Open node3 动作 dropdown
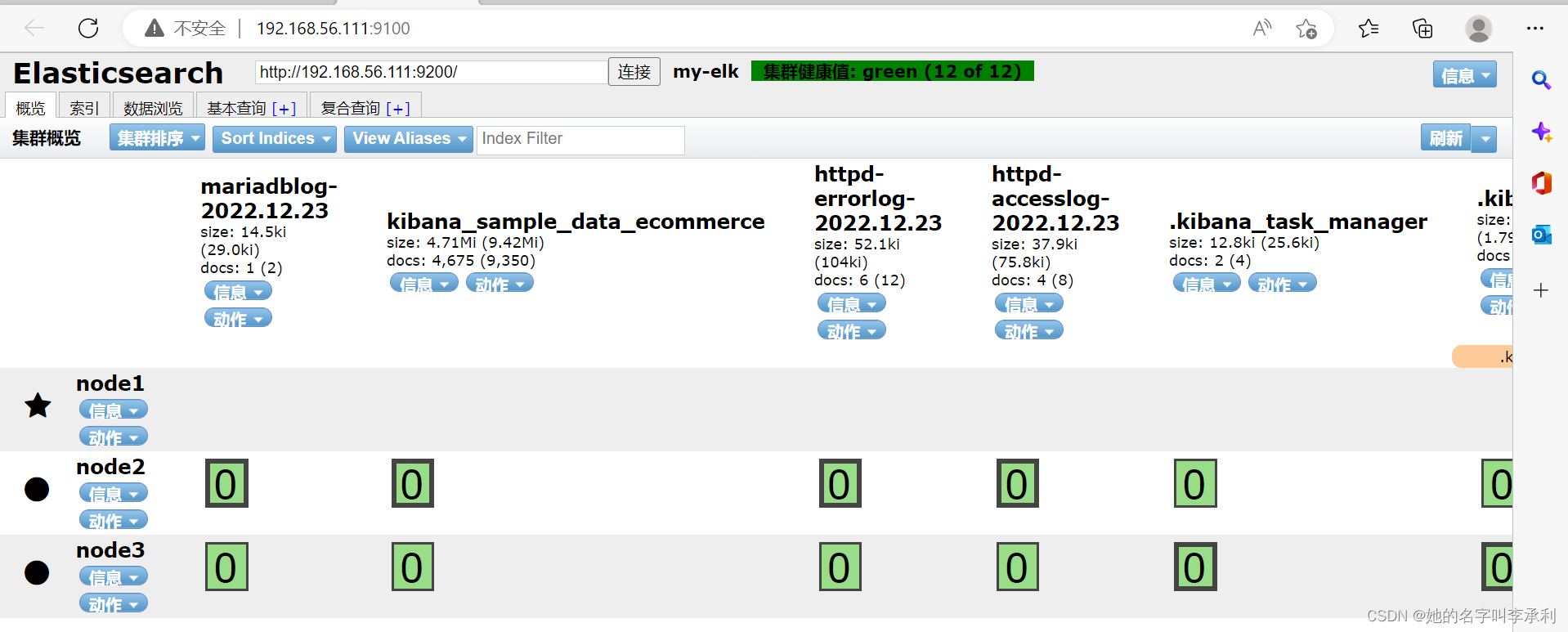The width and height of the screenshot is (1568, 632). click(114, 603)
